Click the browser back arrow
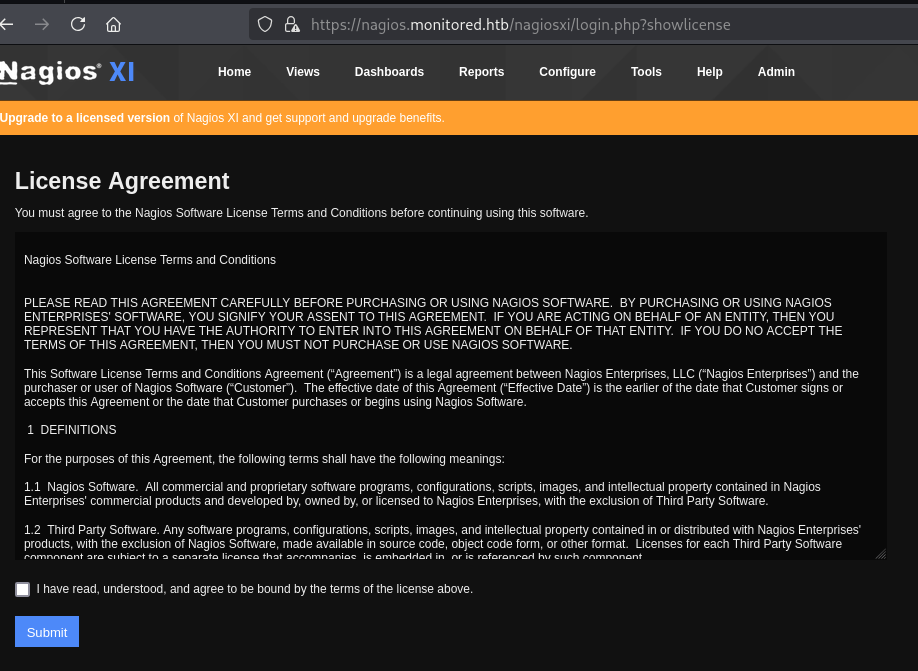The image size is (918, 671). pos(6,25)
